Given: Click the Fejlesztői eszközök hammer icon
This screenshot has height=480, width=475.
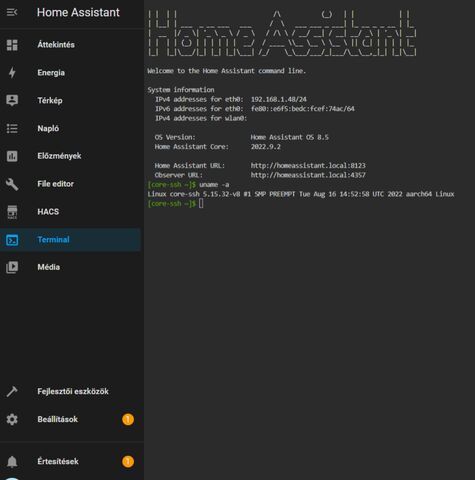Looking at the screenshot, I should pyautogui.click(x=12, y=391).
